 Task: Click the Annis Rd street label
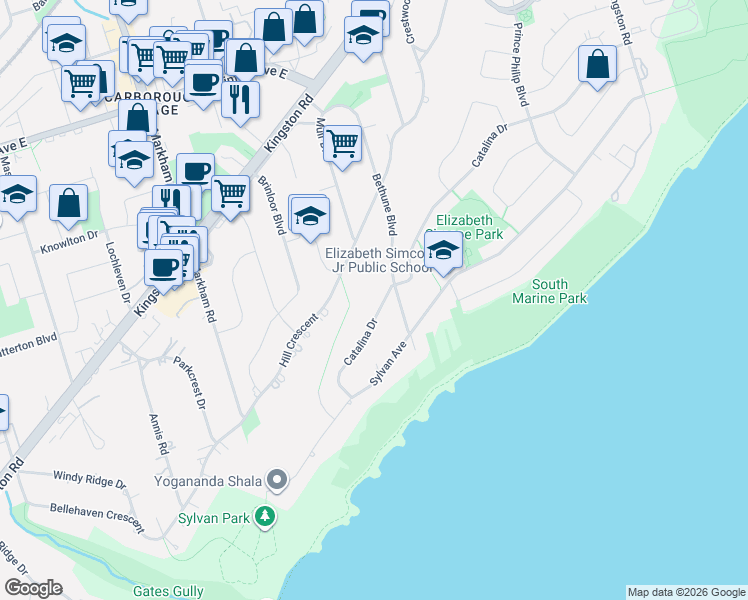click(x=159, y=434)
